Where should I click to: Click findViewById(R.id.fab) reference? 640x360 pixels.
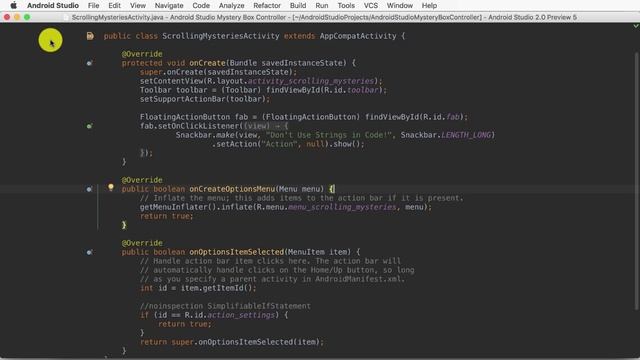click(414, 117)
